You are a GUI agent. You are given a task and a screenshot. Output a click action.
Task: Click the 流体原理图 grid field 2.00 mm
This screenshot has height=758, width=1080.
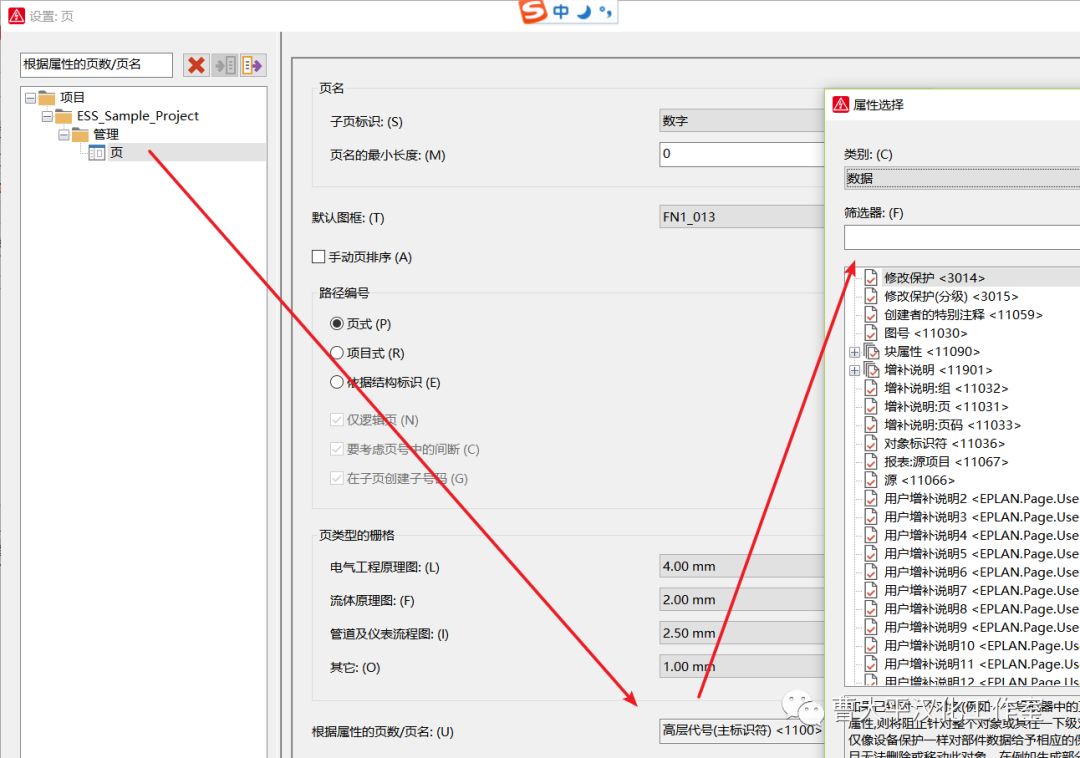(x=742, y=600)
